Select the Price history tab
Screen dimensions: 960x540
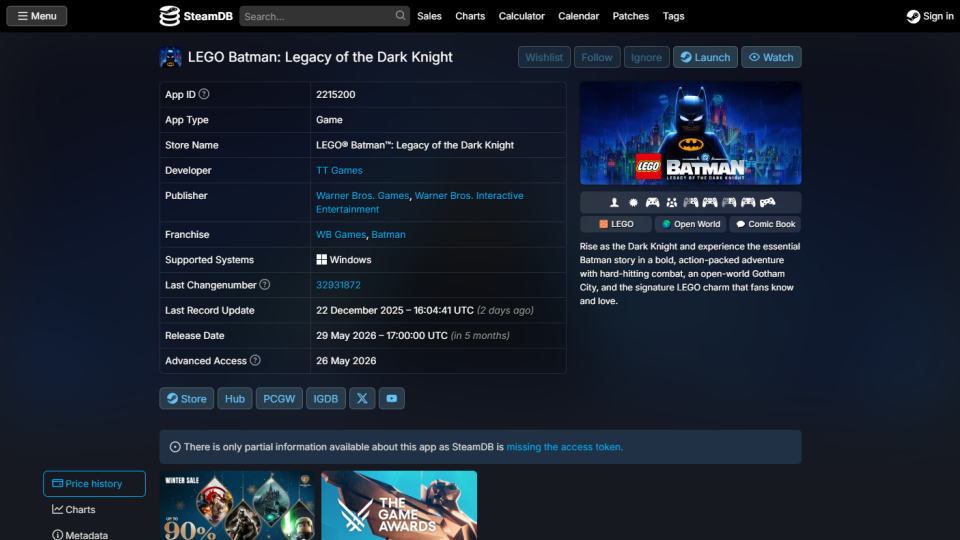pos(94,484)
